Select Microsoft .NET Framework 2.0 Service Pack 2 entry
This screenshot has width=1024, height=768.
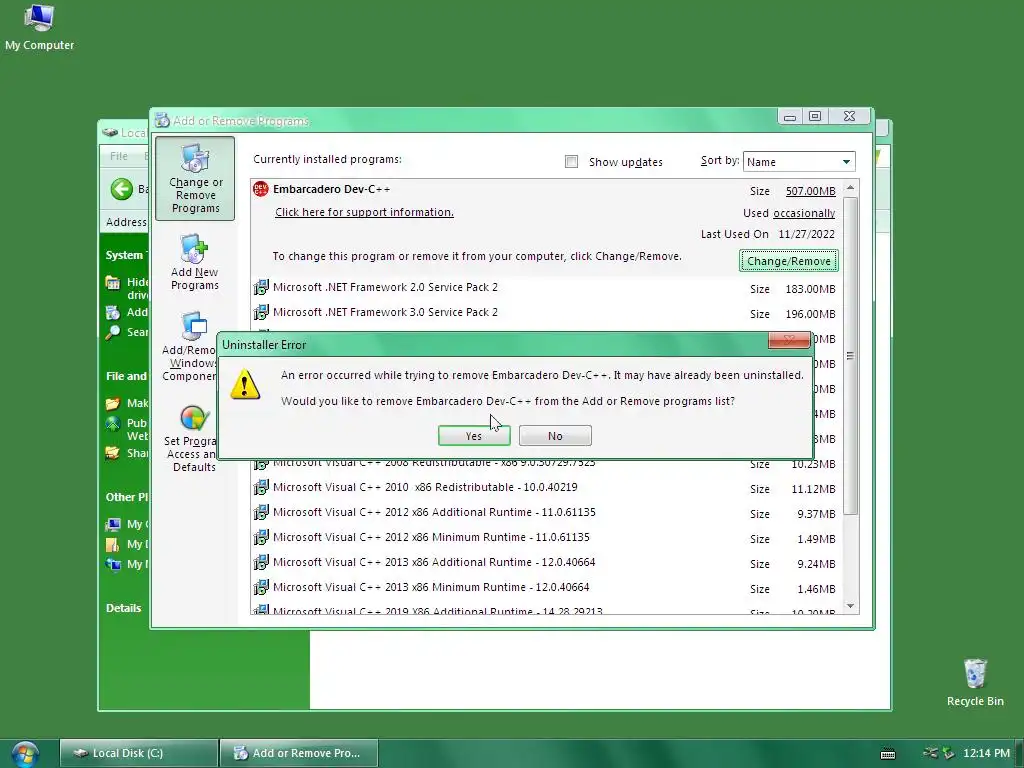click(x=547, y=287)
